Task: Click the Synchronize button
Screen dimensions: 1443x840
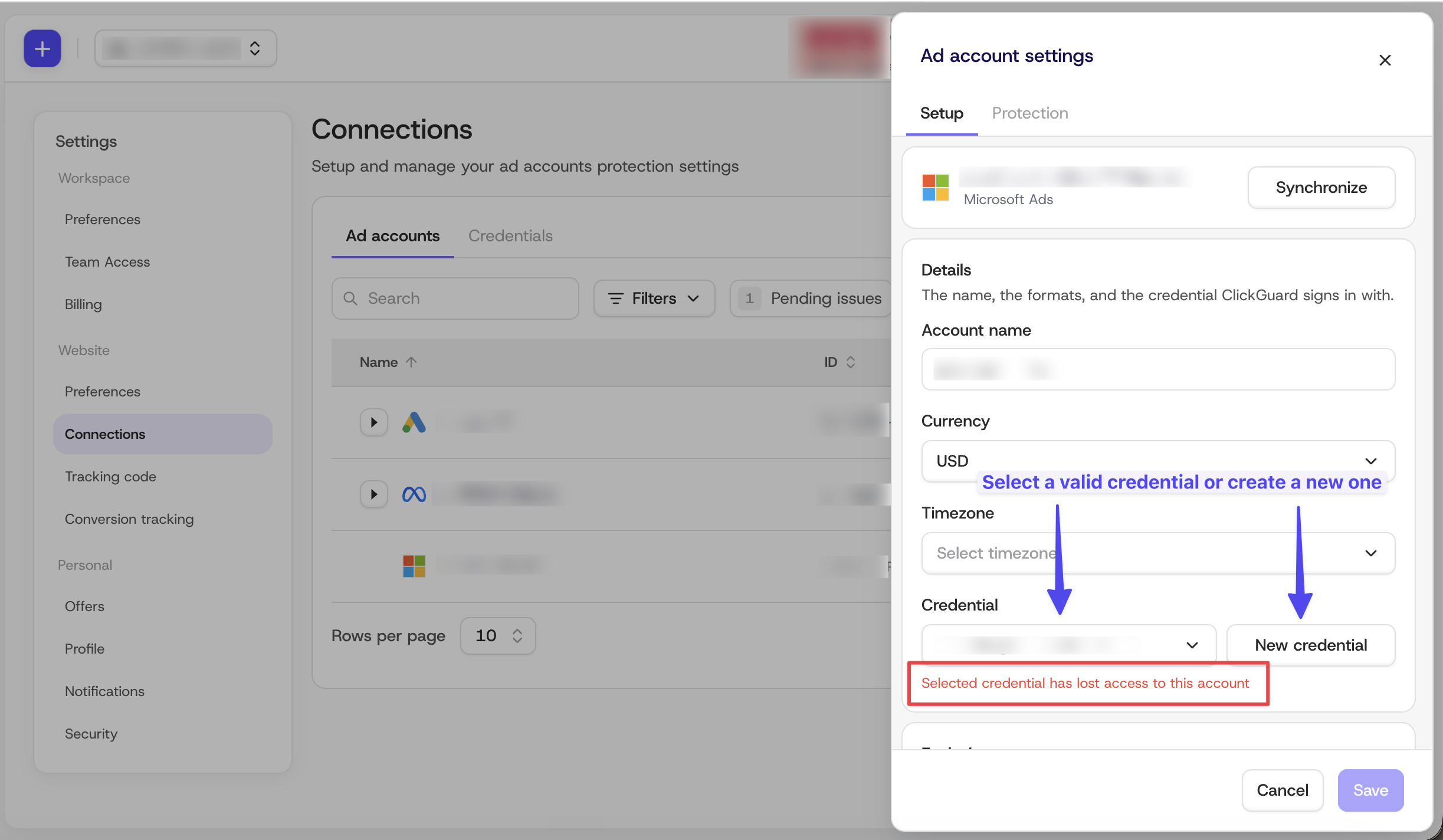Action: click(1321, 188)
